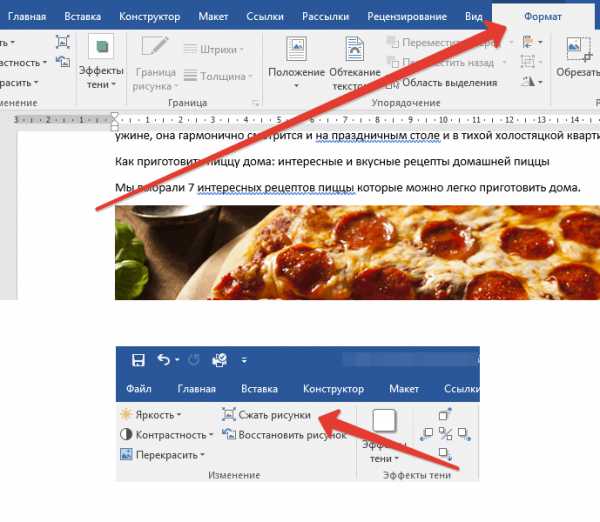Viewport: 600px width, 522px height.
Task: Click the white Эффекты тени shadow swatch
Action: coord(384,421)
